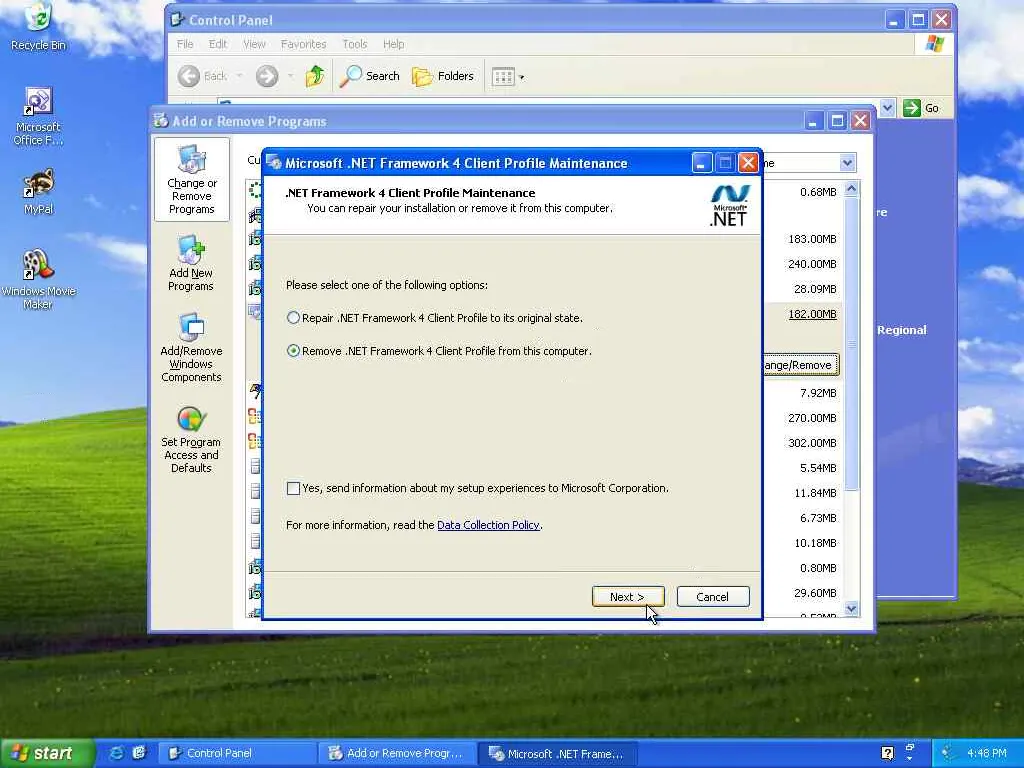Open the Data Collection Policy link
This screenshot has height=768, width=1024.
(488, 525)
